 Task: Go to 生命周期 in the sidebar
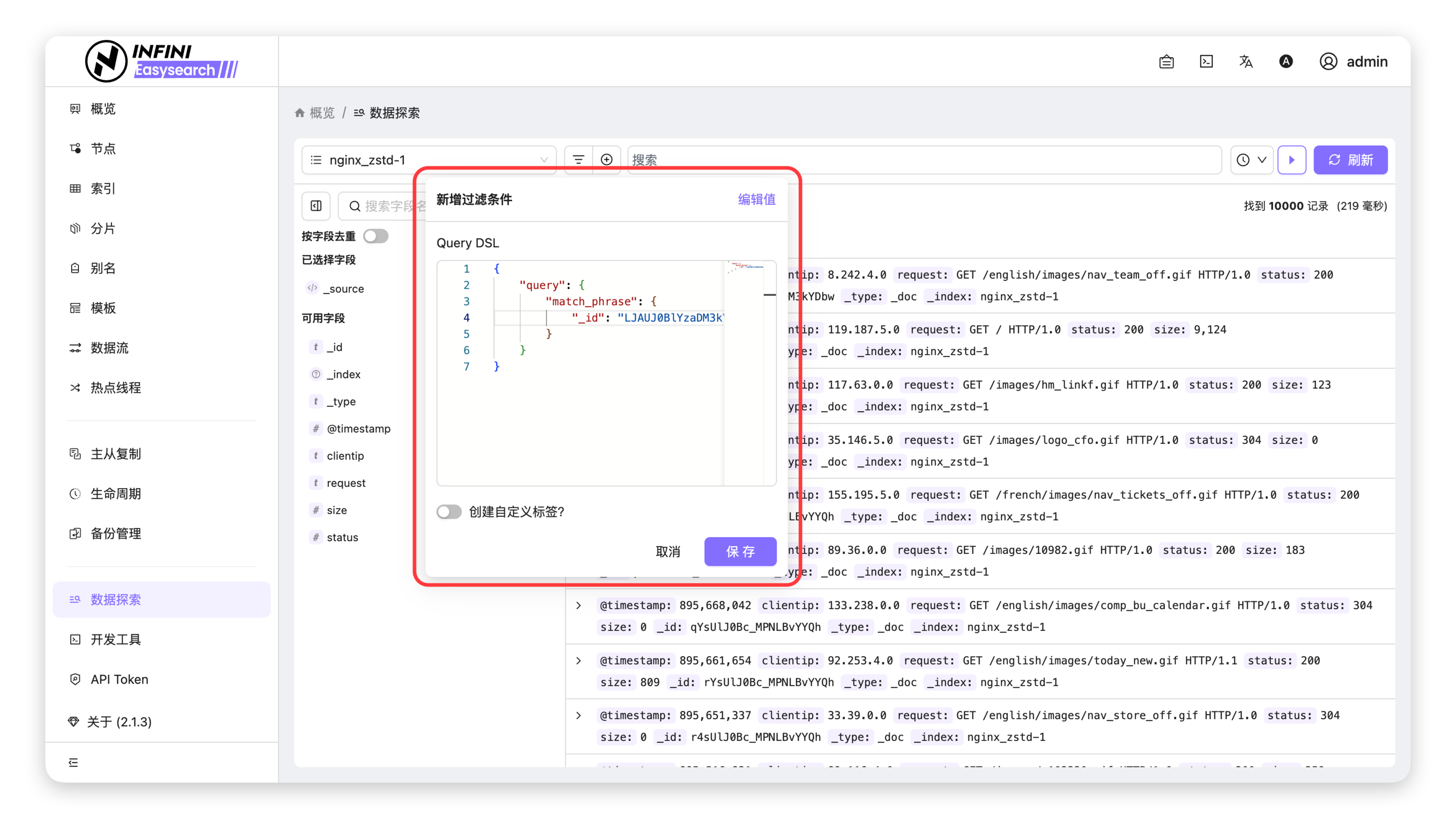(x=115, y=494)
